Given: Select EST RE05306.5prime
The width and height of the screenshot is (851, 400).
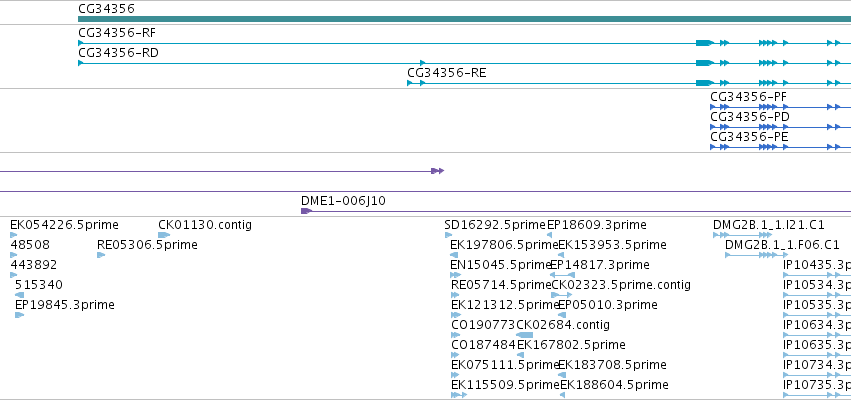Looking at the screenshot, I should (x=147, y=245).
